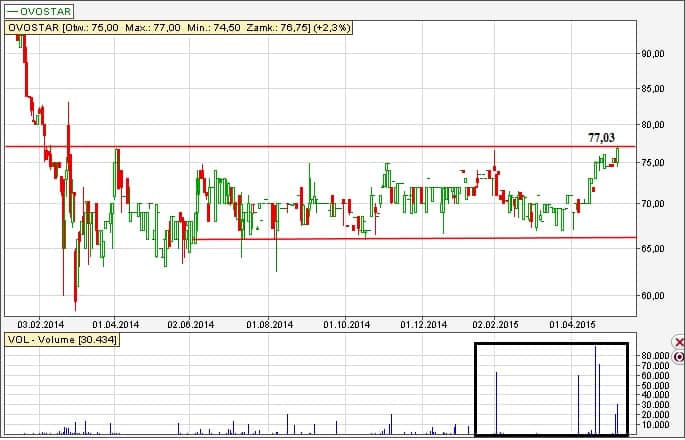Select the OVOSTAR legend tab at top

point(39,9)
